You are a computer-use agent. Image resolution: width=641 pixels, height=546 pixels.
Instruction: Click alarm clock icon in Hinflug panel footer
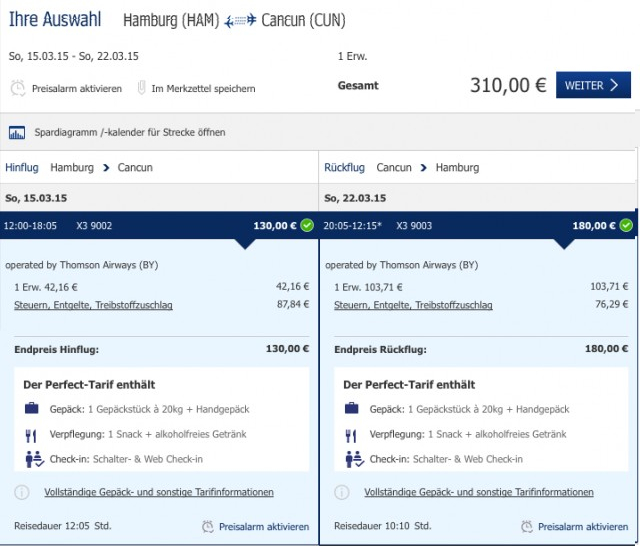pos(208,526)
